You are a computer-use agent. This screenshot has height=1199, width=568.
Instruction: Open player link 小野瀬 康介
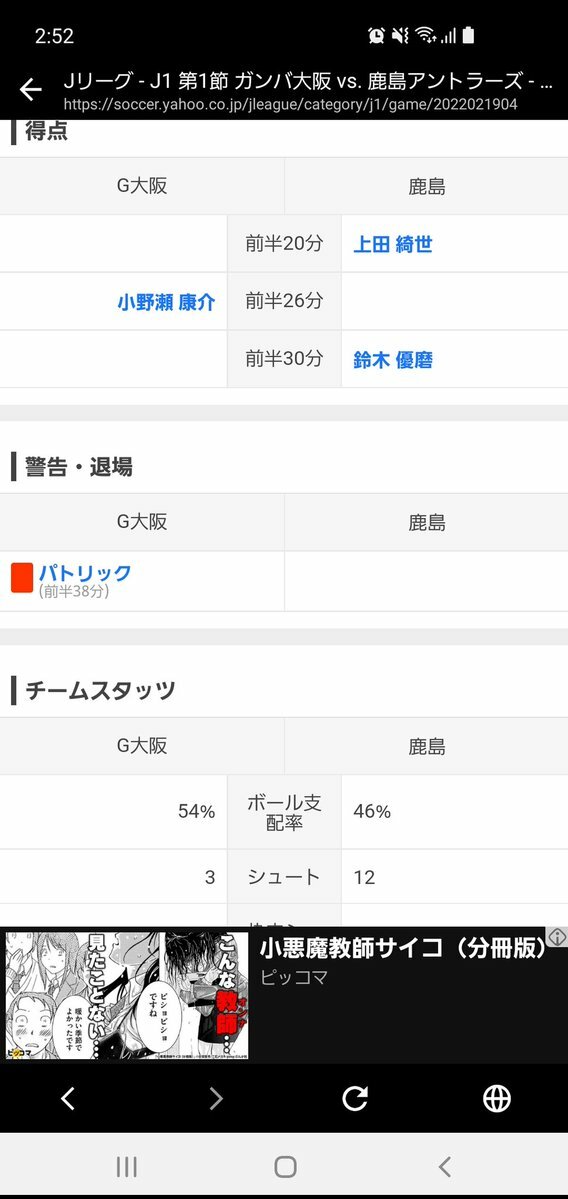pos(167,302)
